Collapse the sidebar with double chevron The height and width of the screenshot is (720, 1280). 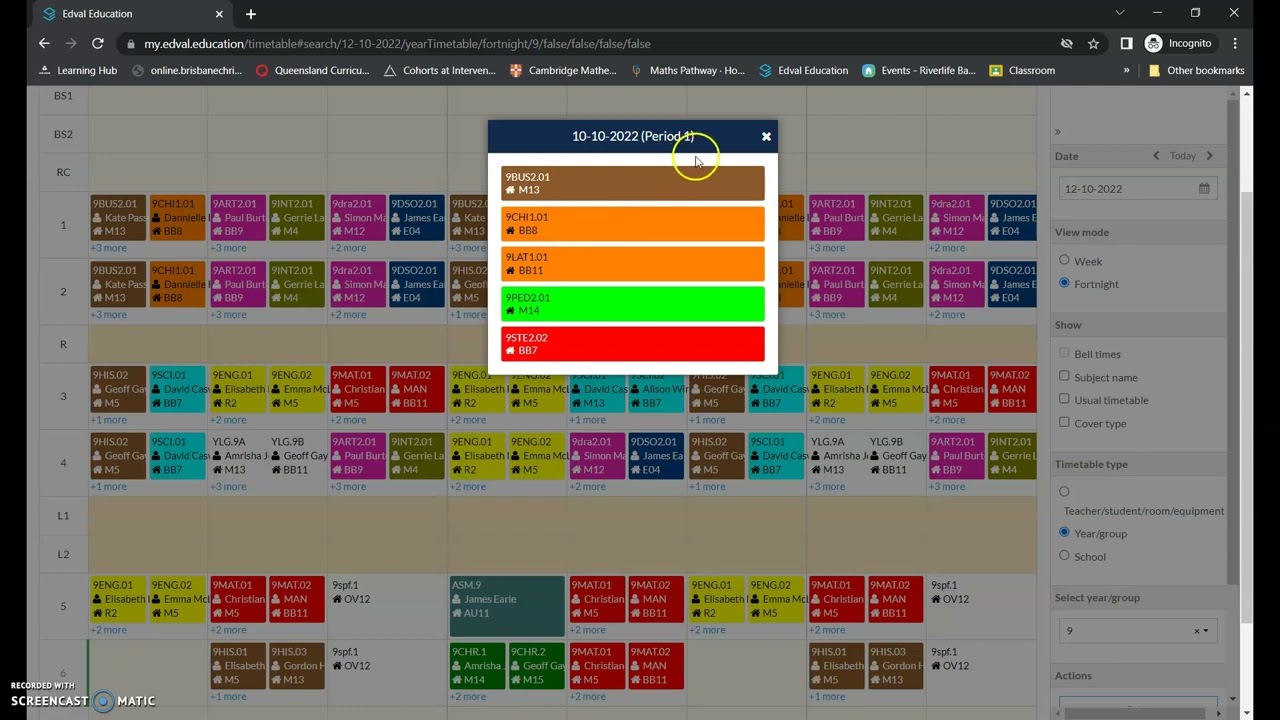[1058, 132]
